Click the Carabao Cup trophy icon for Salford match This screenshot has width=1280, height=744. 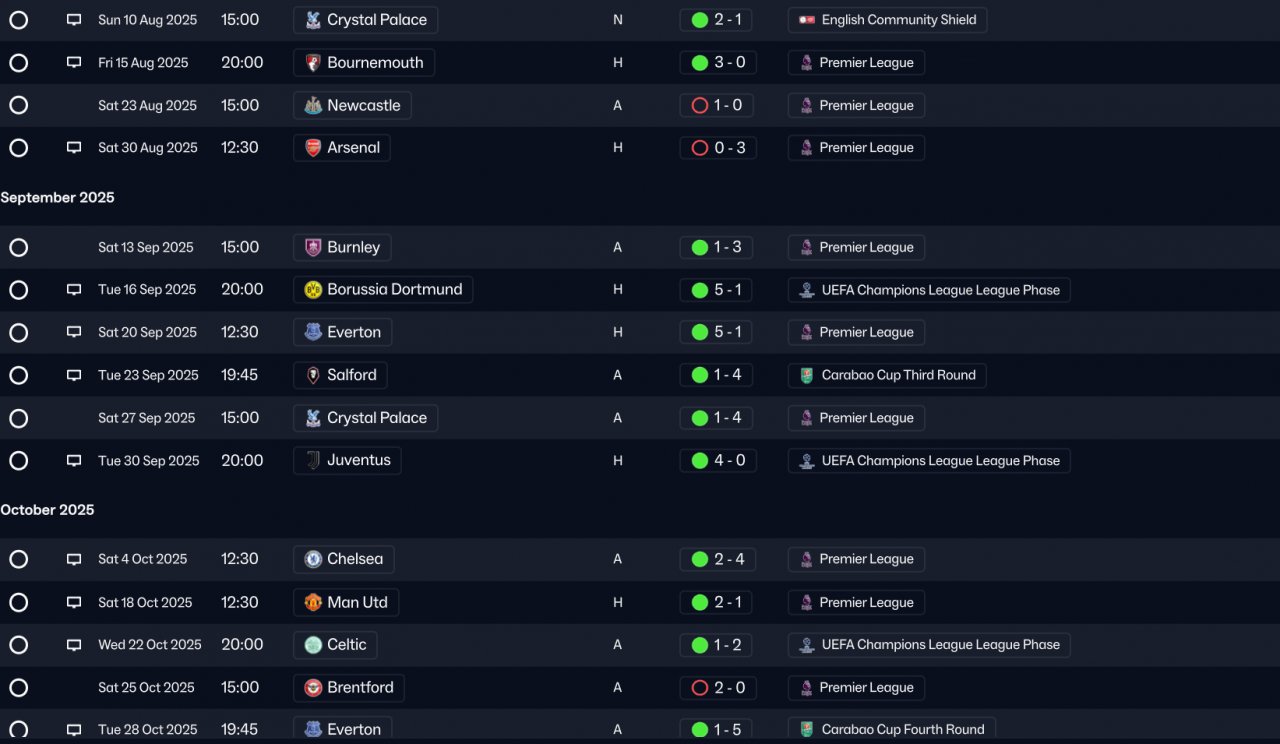[x=807, y=375]
